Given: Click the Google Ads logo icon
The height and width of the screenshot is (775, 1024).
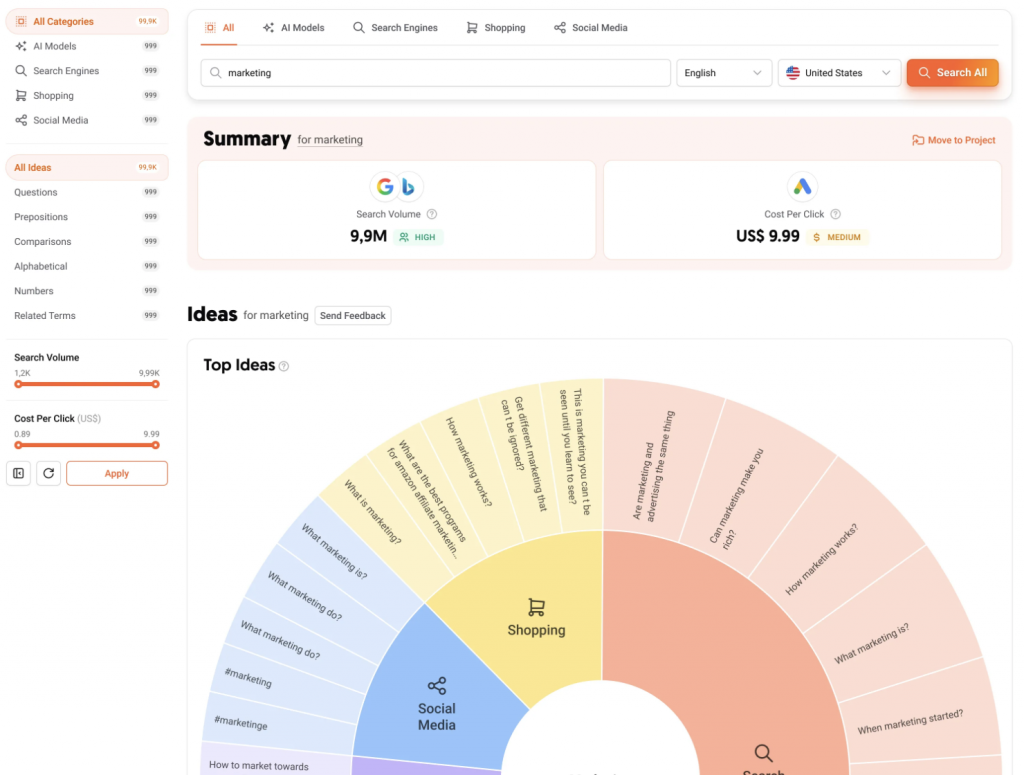Looking at the screenshot, I should click(802, 186).
